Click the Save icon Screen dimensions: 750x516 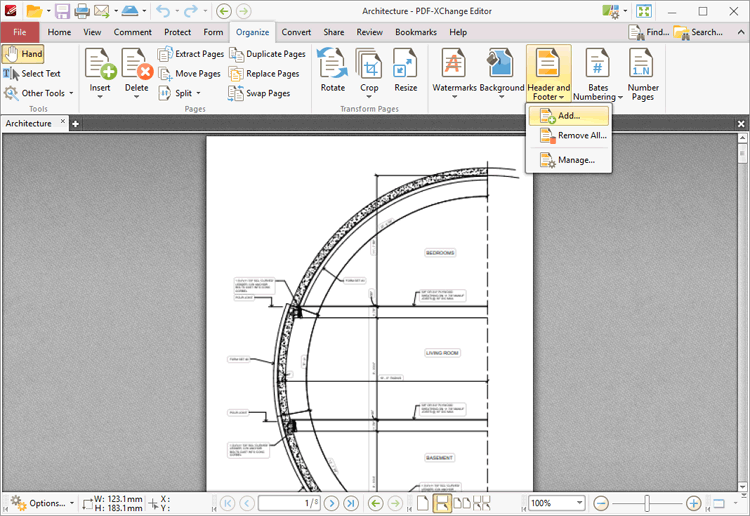click(63, 11)
